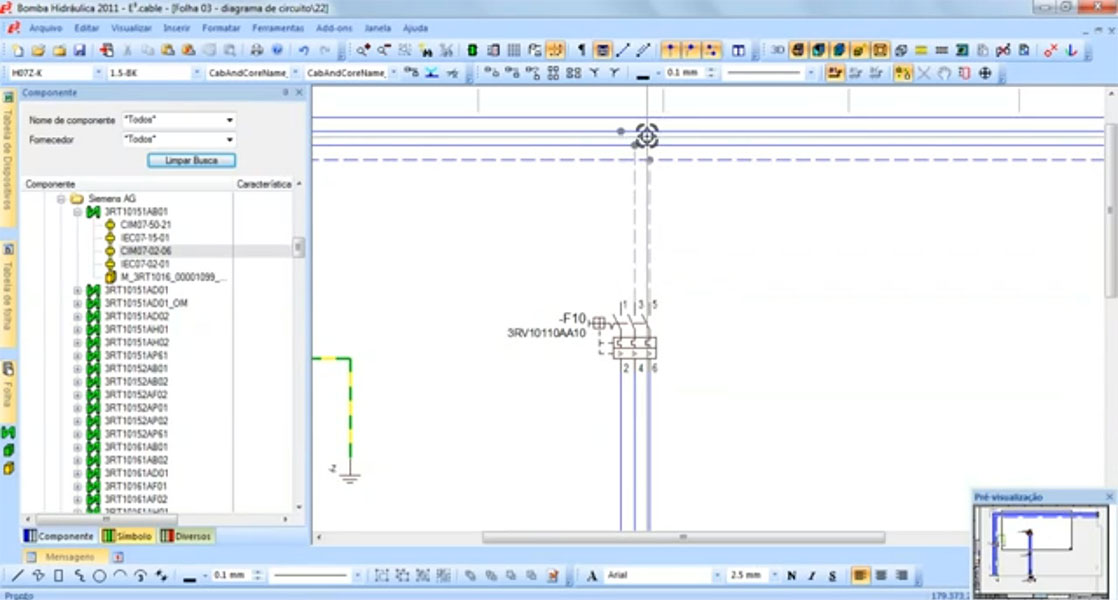The width and height of the screenshot is (1118, 600).
Task: Open 1.5-BK wire dropdown
Action: pos(197,73)
